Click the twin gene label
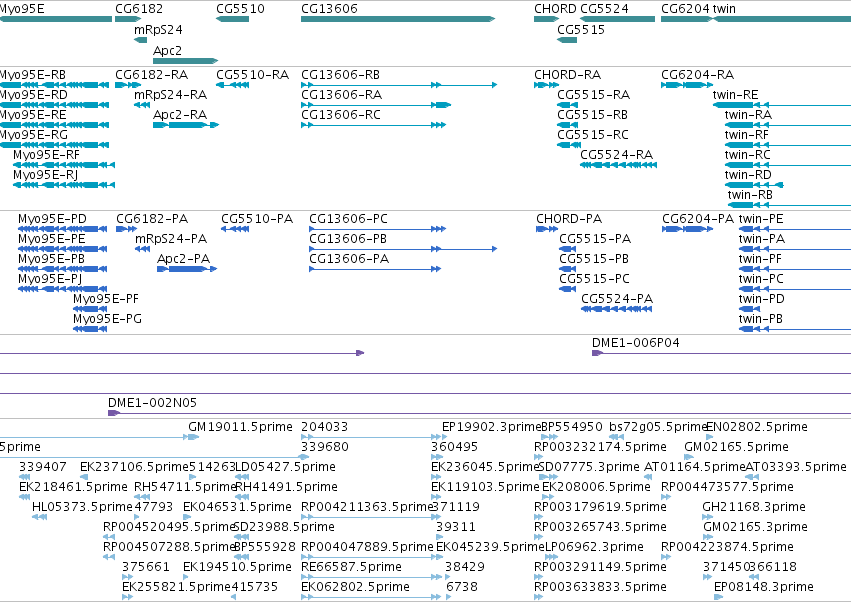Image resolution: width=851 pixels, height=602 pixels. point(724,9)
